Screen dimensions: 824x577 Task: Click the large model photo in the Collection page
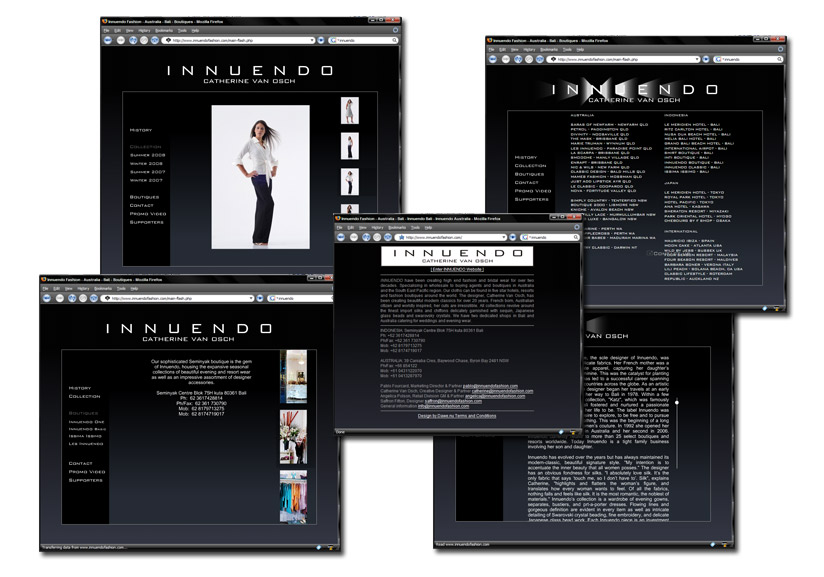(261, 177)
